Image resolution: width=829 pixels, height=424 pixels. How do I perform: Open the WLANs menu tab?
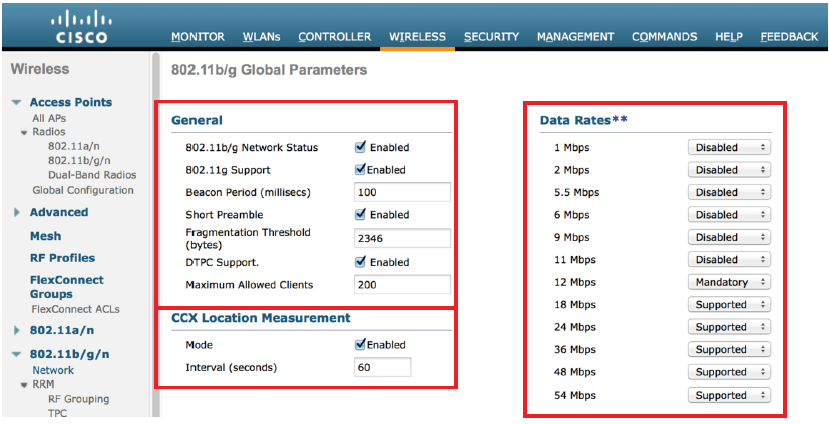(x=261, y=37)
